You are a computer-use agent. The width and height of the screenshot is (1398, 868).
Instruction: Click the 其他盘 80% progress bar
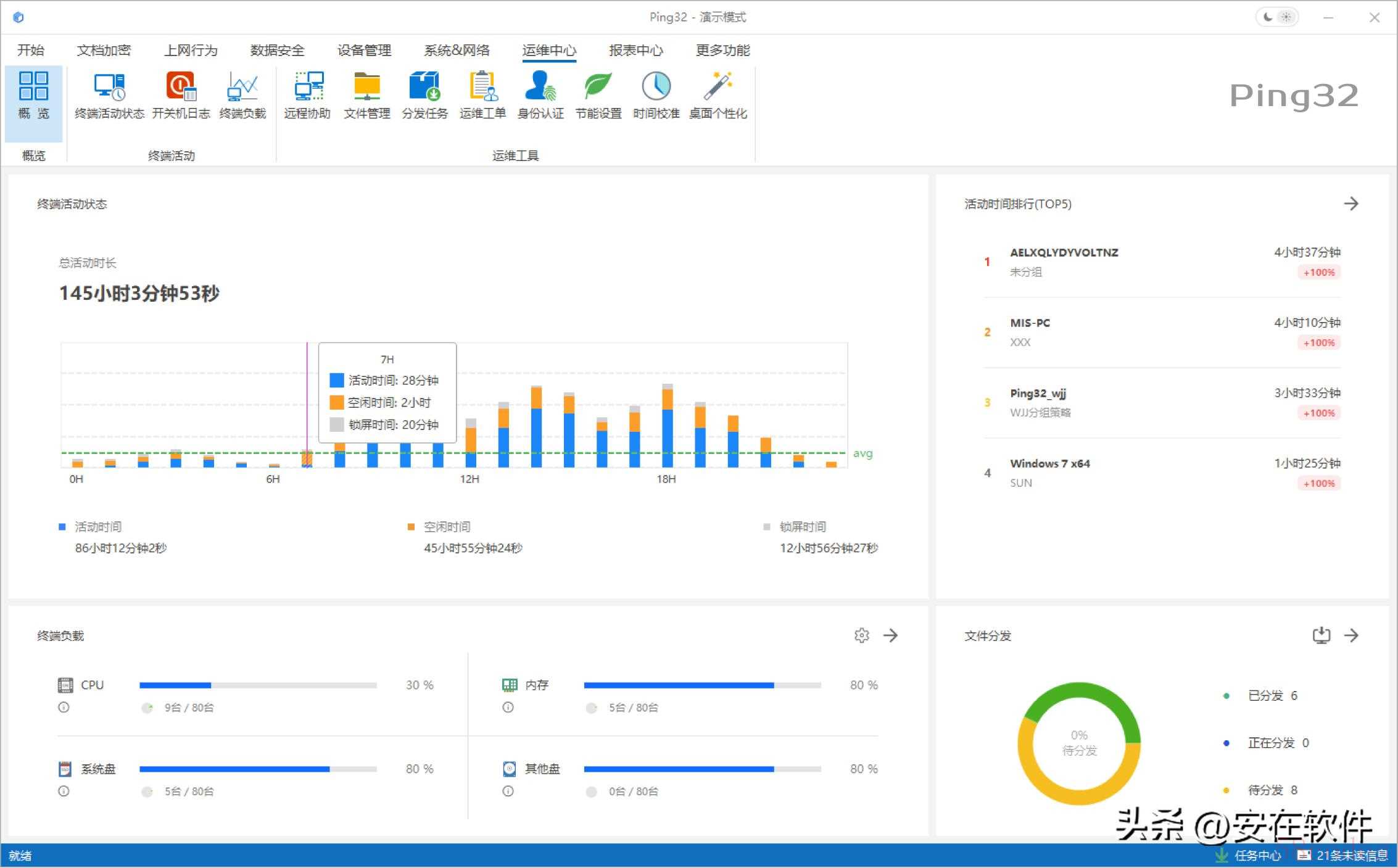[x=702, y=769]
